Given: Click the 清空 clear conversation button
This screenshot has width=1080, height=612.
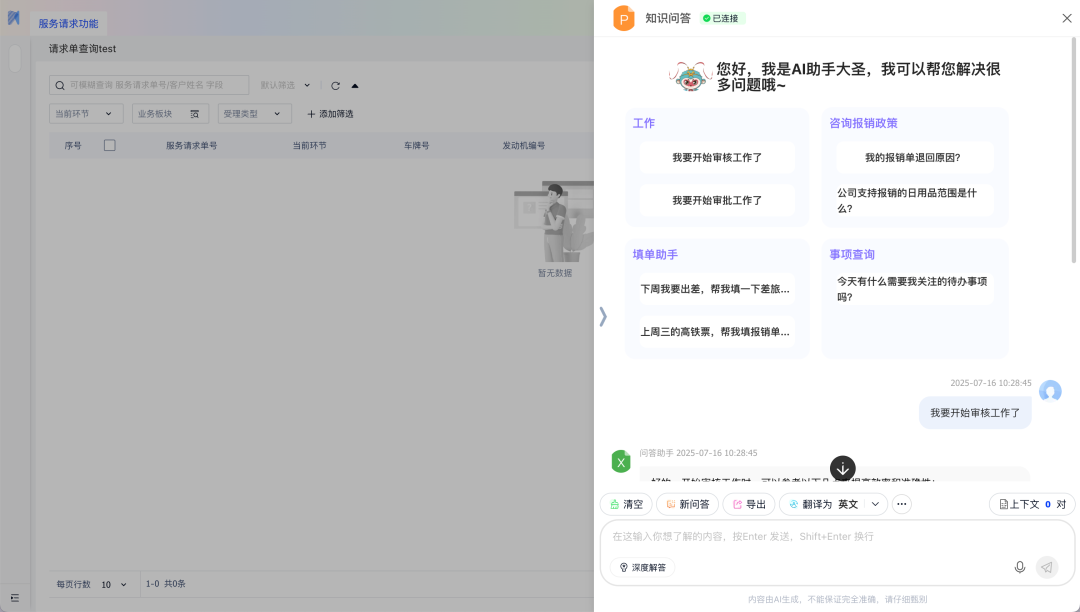Looking at the screenshot, I should (626, 504).
